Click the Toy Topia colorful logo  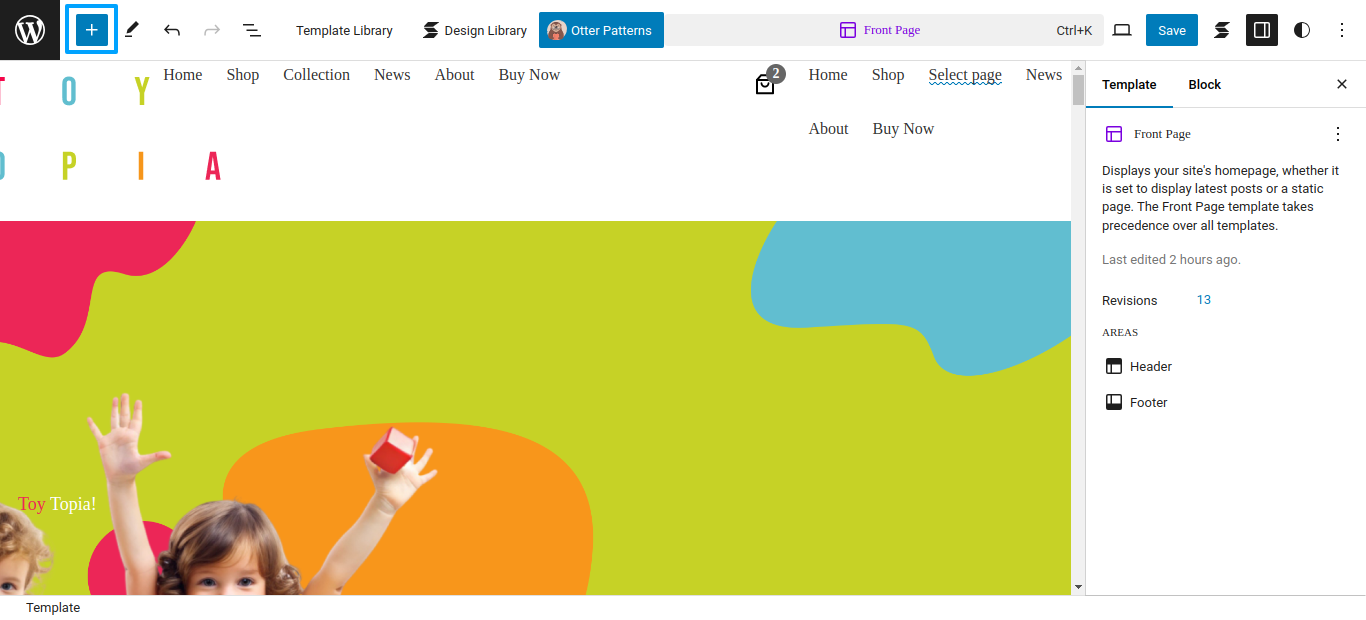tap(110, 129)
